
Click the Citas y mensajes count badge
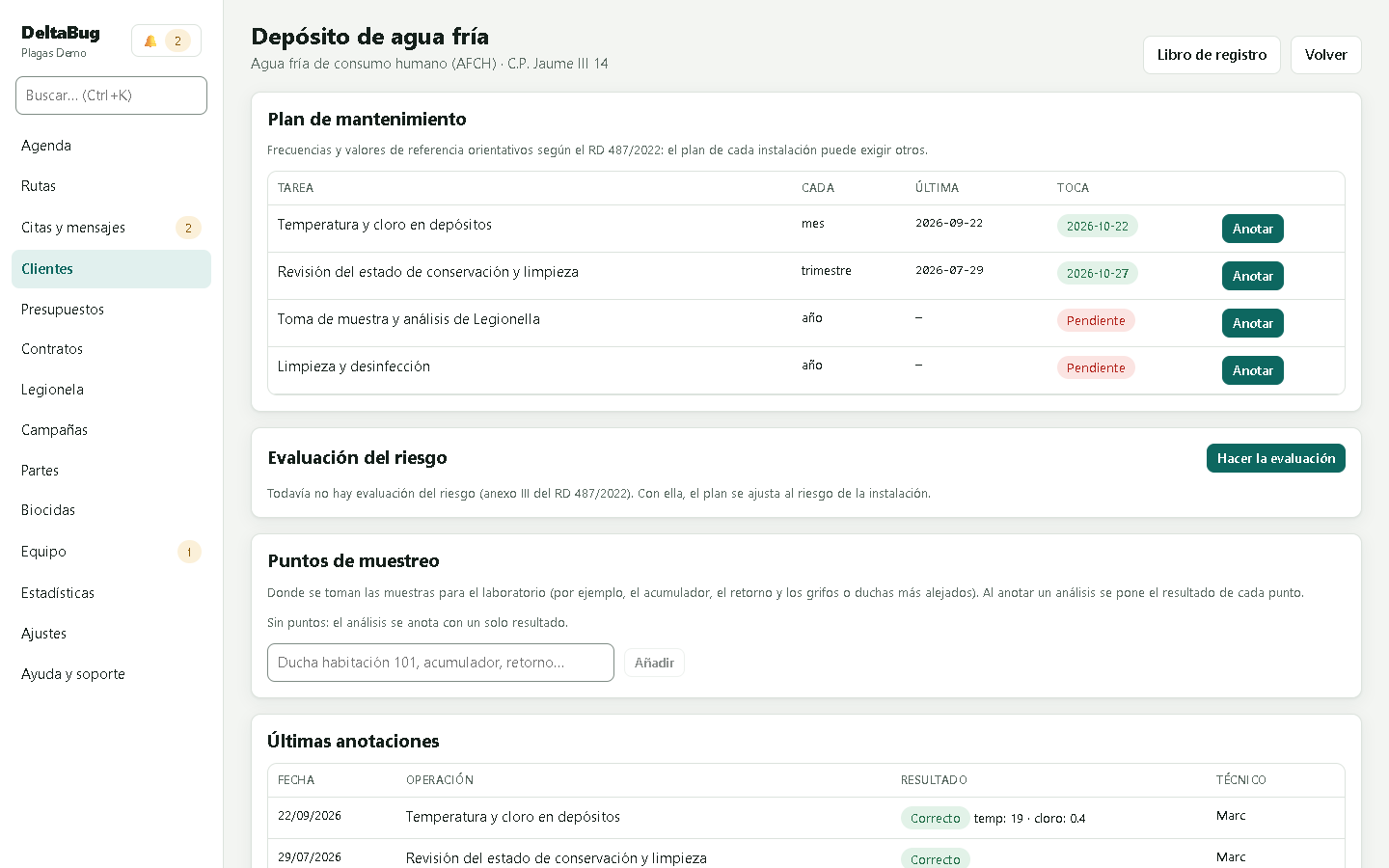188,228
